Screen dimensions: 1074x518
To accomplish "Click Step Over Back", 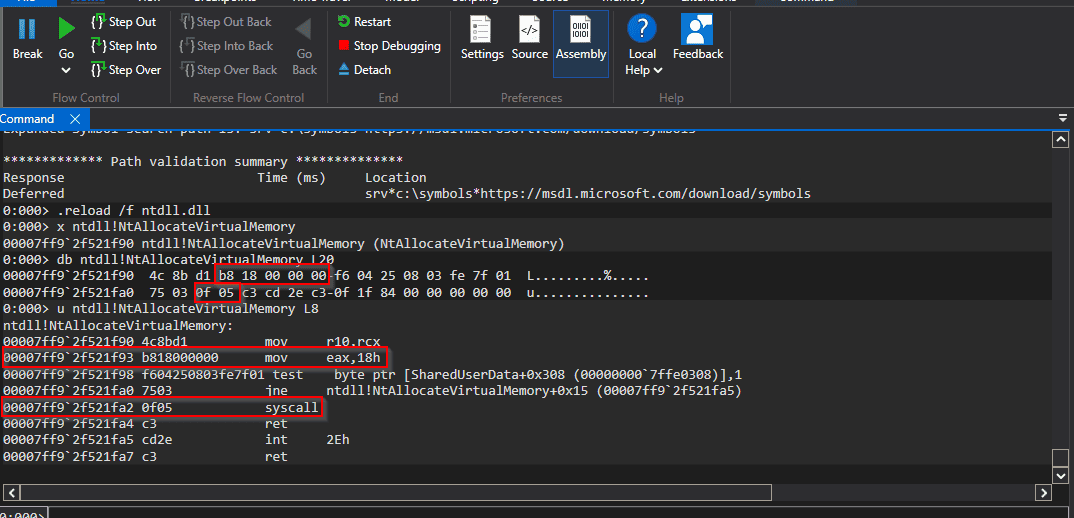I will [229, 70].
